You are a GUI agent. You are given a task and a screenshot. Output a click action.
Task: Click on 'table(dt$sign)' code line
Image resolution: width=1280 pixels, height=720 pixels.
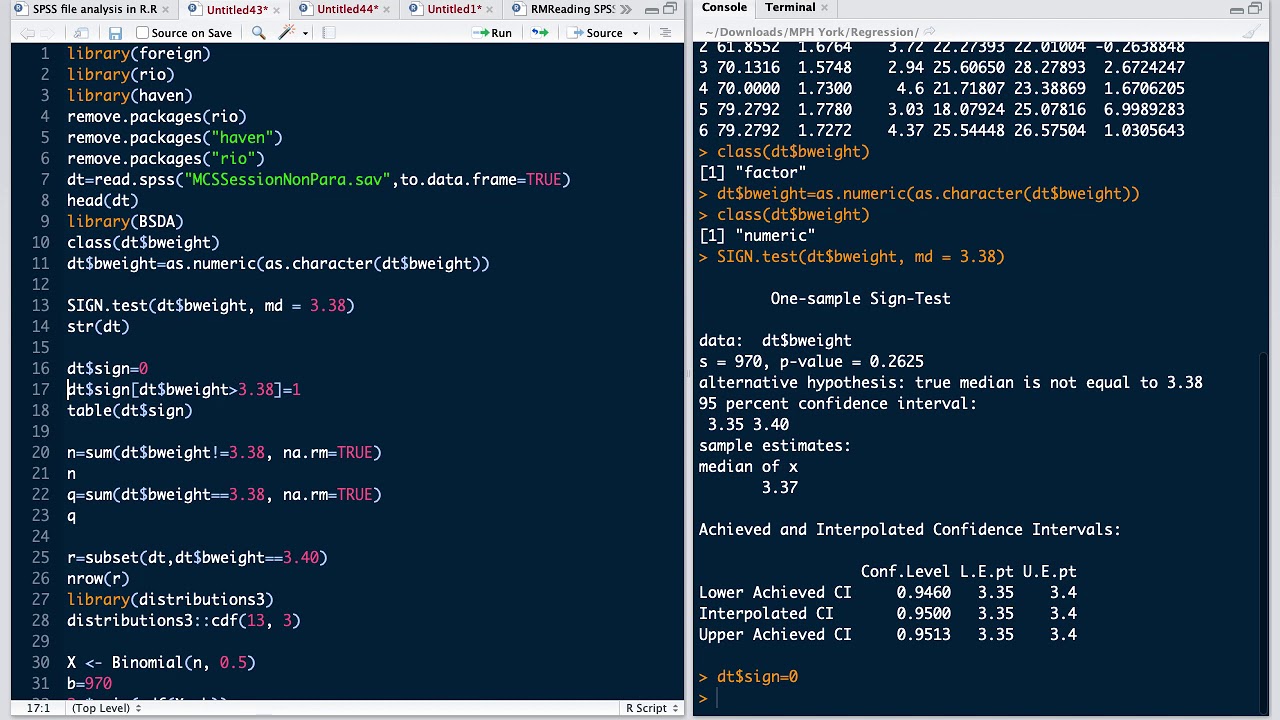coord(130,411)
